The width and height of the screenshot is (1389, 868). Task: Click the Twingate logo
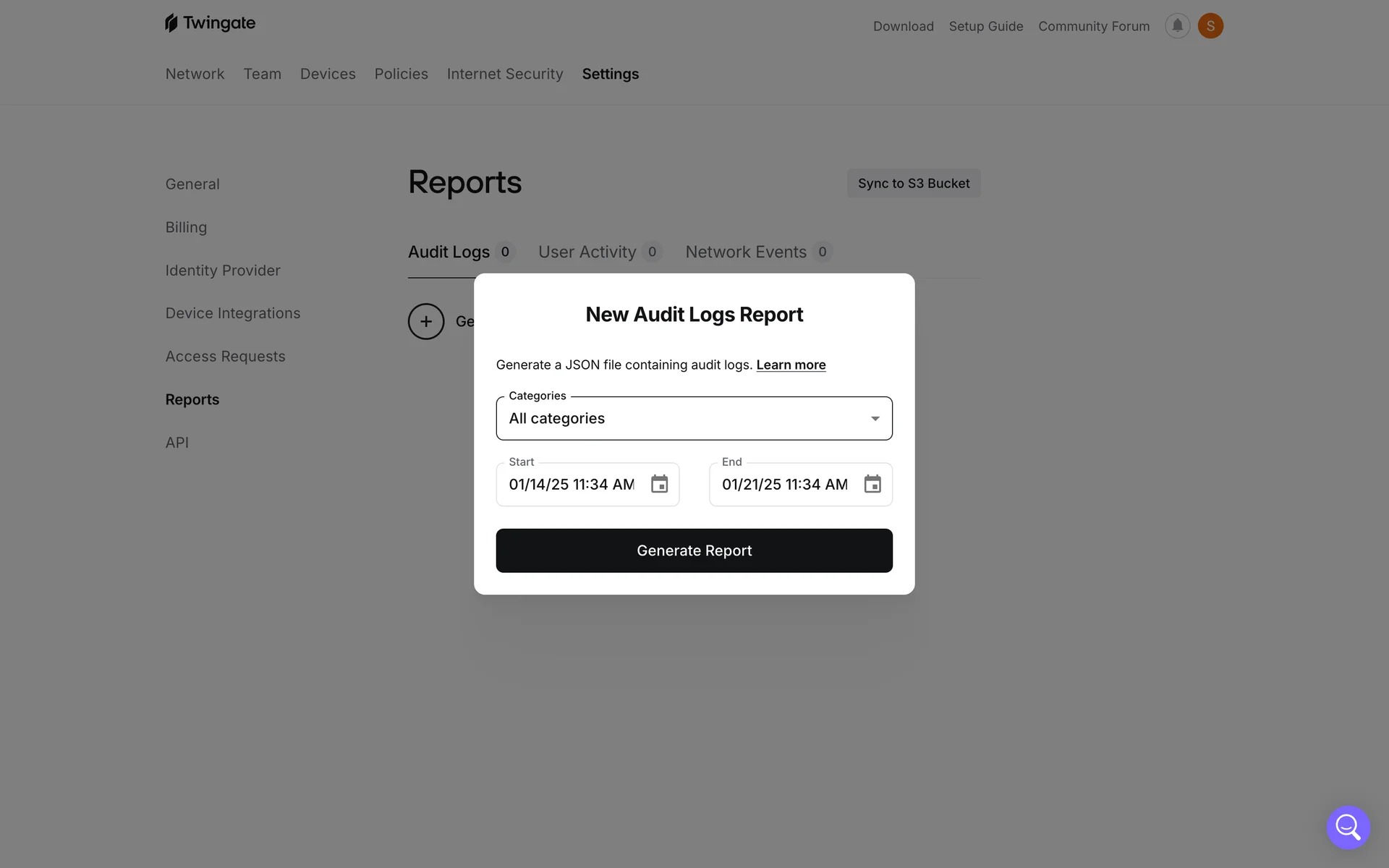pyautogui.click(x=210, y=23)
